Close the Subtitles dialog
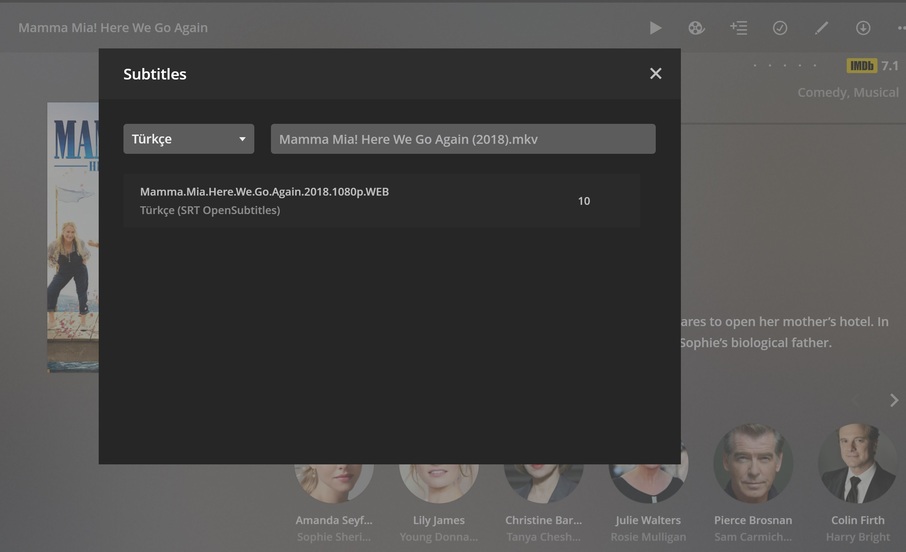 click(x=656, y=73)
